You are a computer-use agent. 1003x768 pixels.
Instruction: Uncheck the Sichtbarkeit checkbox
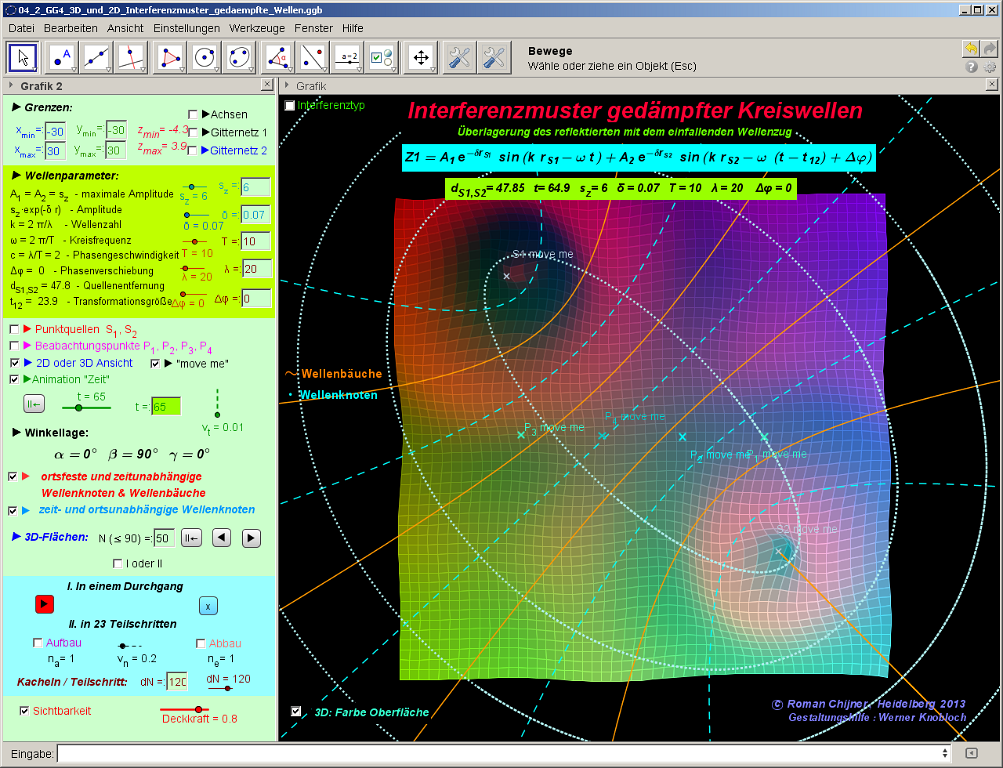[x=26, y=710]
